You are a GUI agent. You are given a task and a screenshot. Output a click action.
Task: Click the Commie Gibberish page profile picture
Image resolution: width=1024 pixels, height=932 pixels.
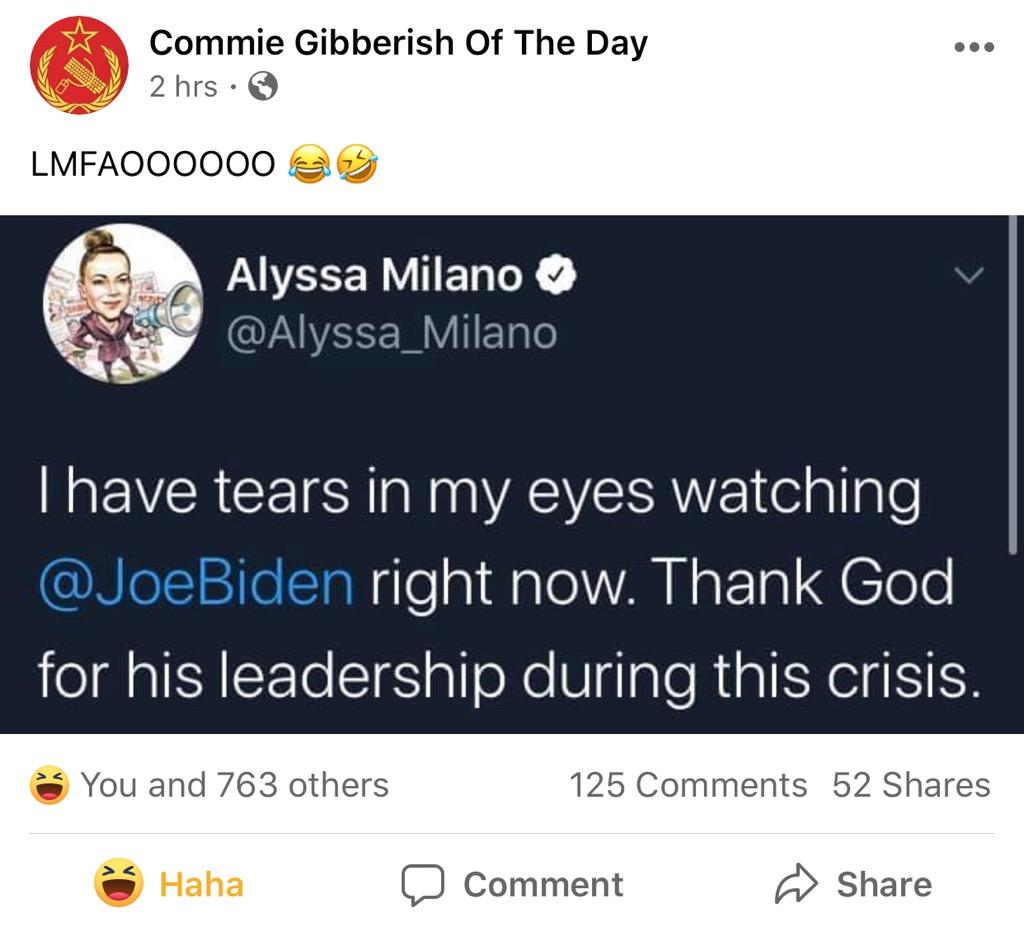[x=79, y=66]
